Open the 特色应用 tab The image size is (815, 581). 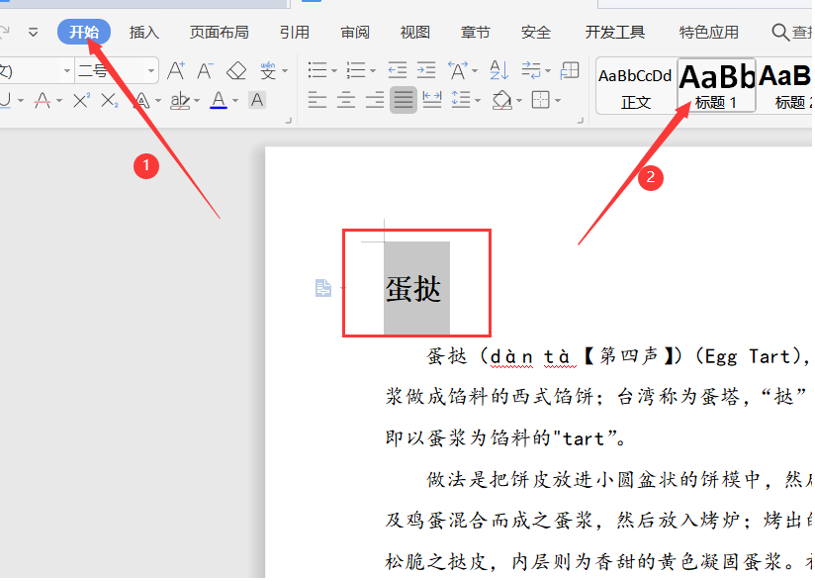tap(709, 33)
